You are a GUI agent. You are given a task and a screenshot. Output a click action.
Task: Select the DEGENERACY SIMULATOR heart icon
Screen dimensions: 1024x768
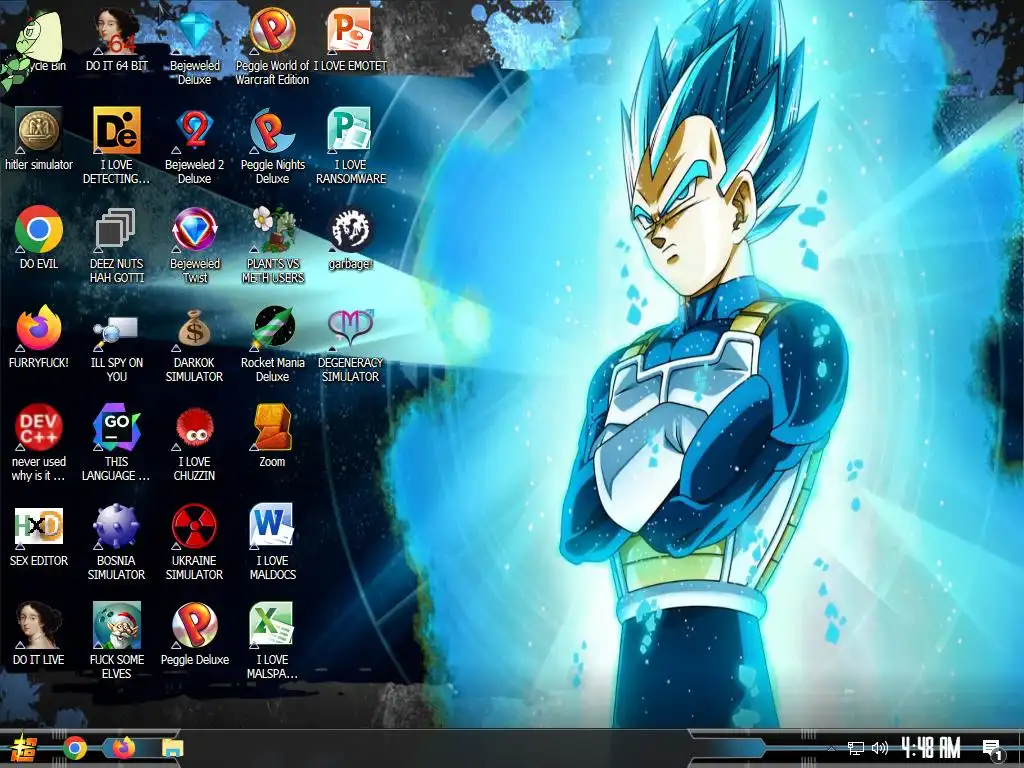[350, 328]
